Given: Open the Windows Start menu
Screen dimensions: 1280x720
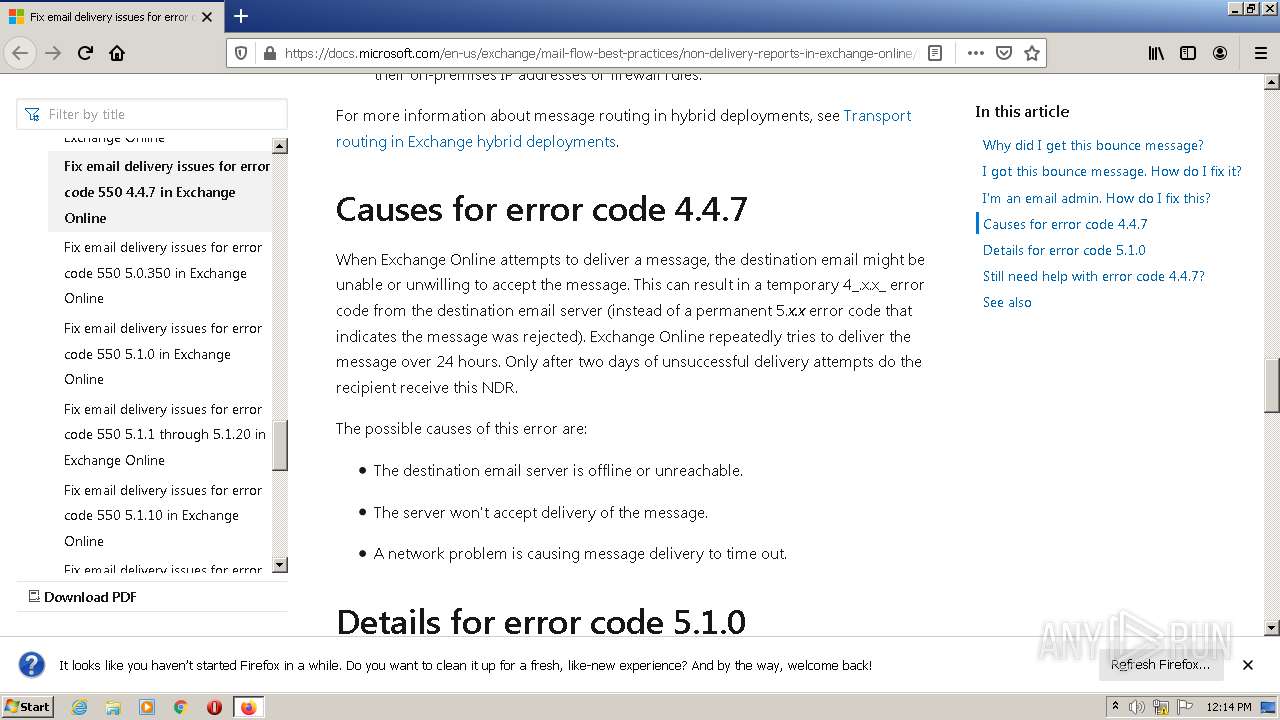Looking at the screenshot, I should (x=28, y=706).
